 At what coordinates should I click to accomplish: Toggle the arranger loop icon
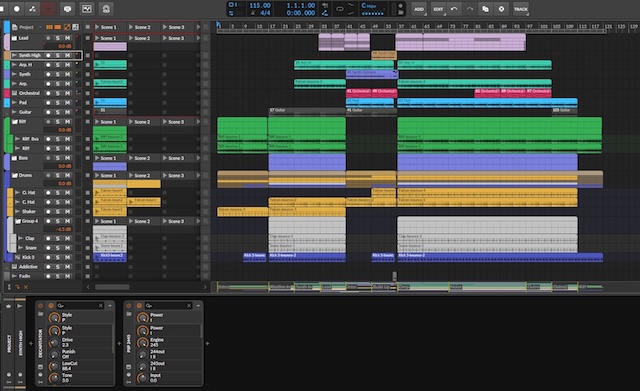[x=340, y=9]
